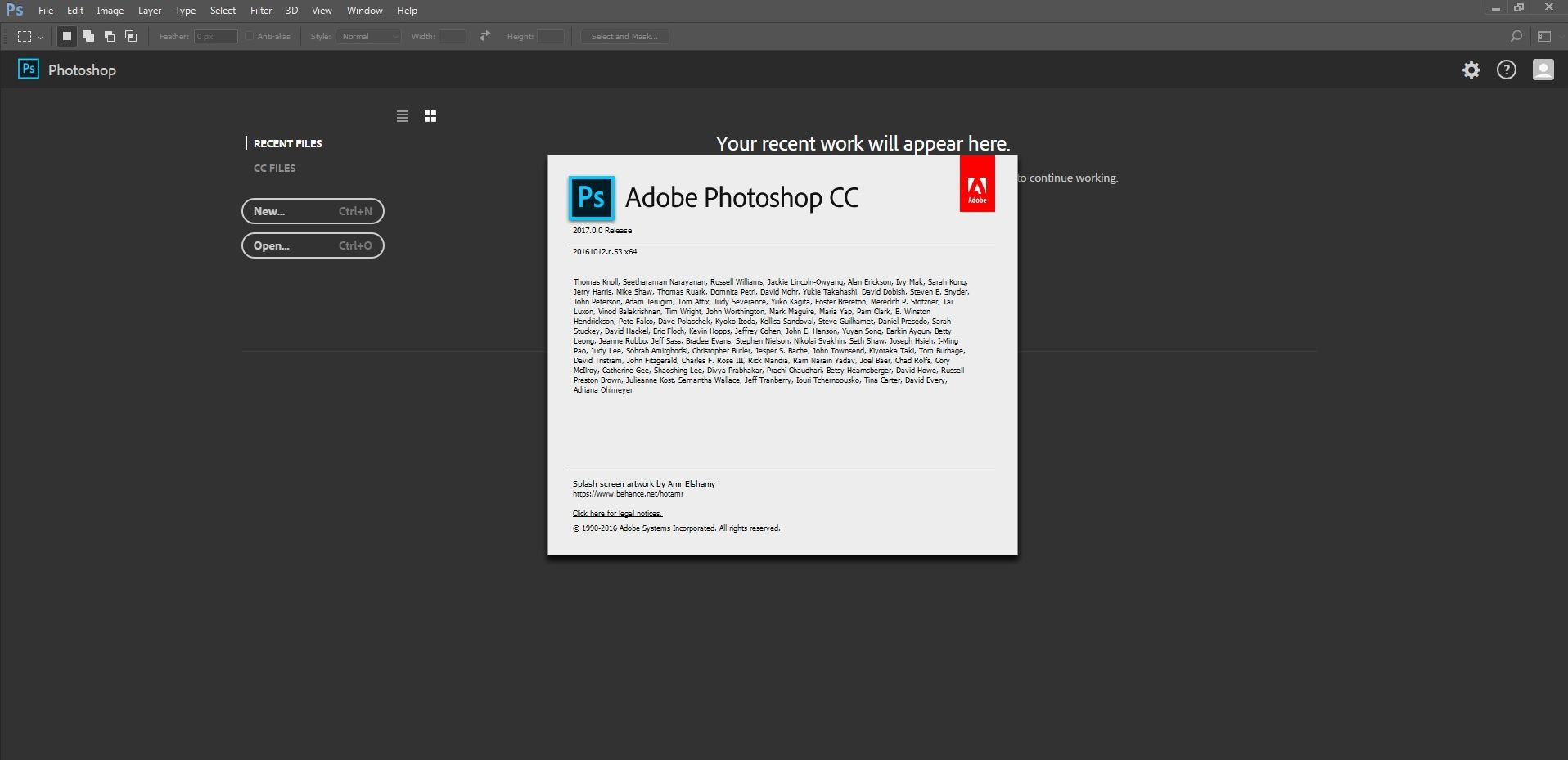
Task: Click the Ps logo in menu bar
Action: pyautogui.click(x=15, y=10)
